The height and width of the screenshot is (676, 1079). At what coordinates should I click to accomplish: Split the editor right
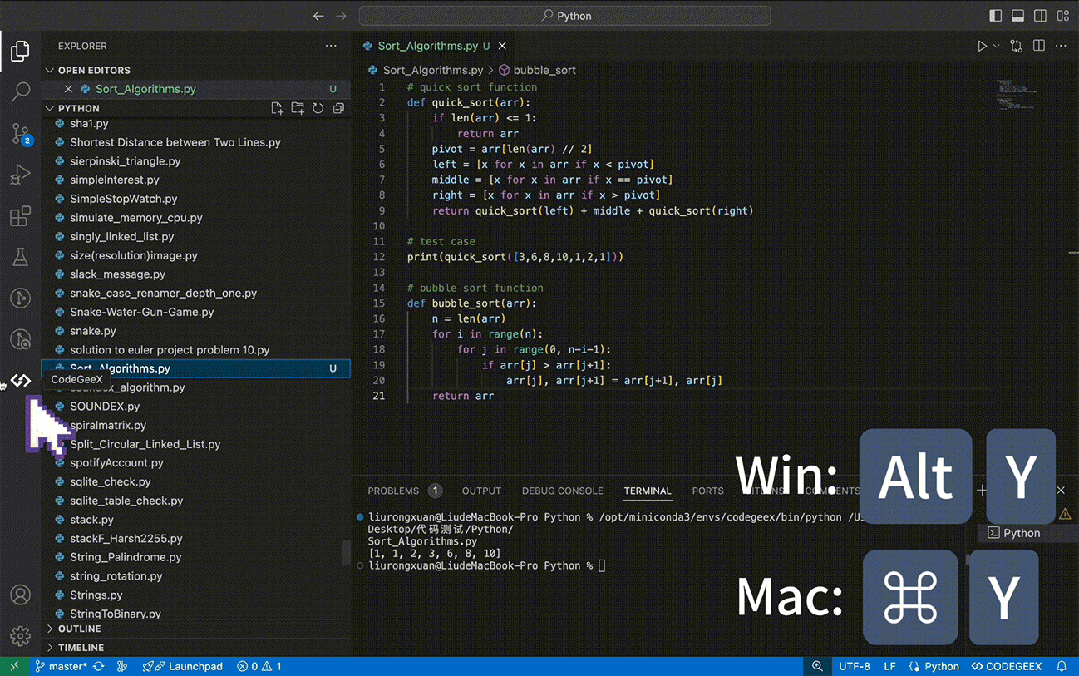tap(1039, 46)
